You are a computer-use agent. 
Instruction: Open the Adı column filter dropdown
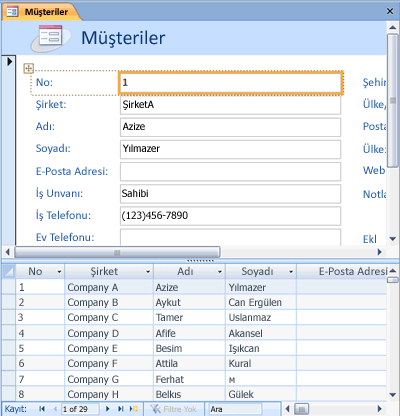point(220,272)
